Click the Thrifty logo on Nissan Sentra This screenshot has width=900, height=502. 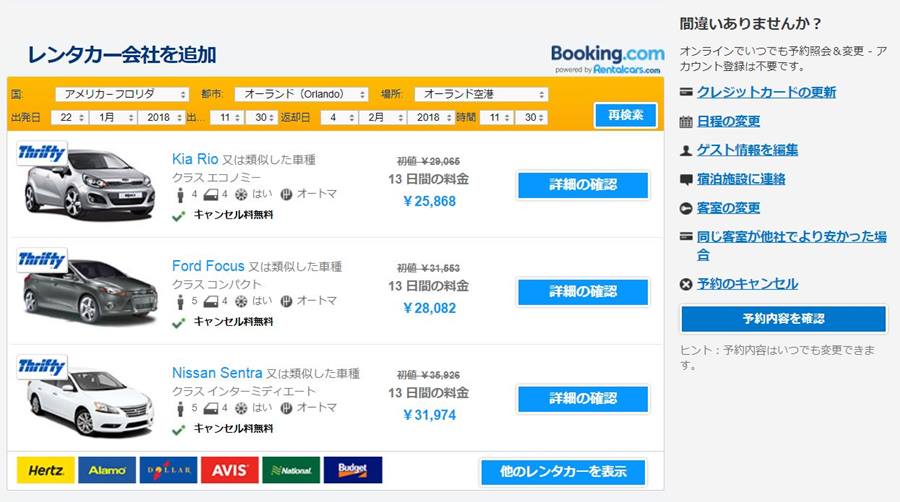42,367
